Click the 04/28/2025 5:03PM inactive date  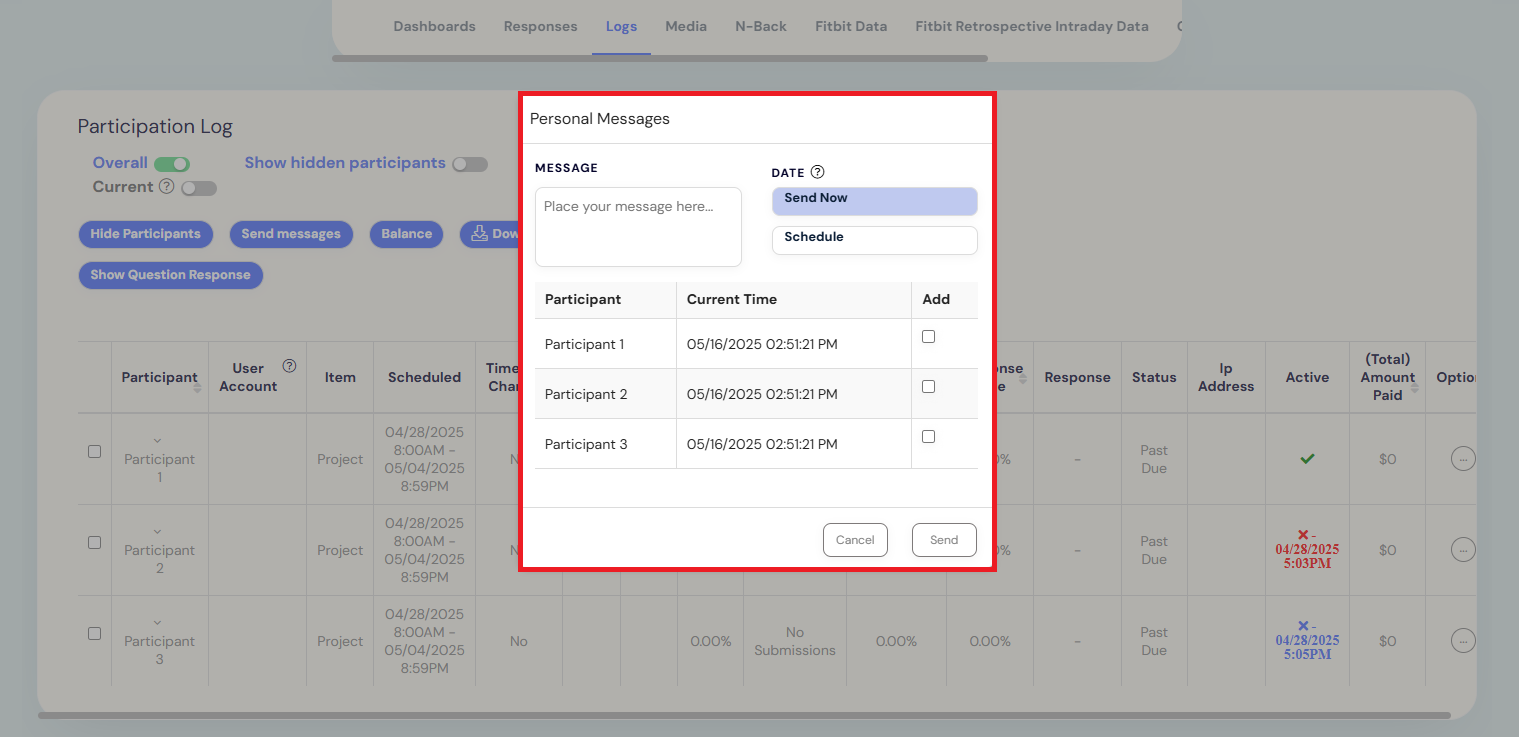1307,557
